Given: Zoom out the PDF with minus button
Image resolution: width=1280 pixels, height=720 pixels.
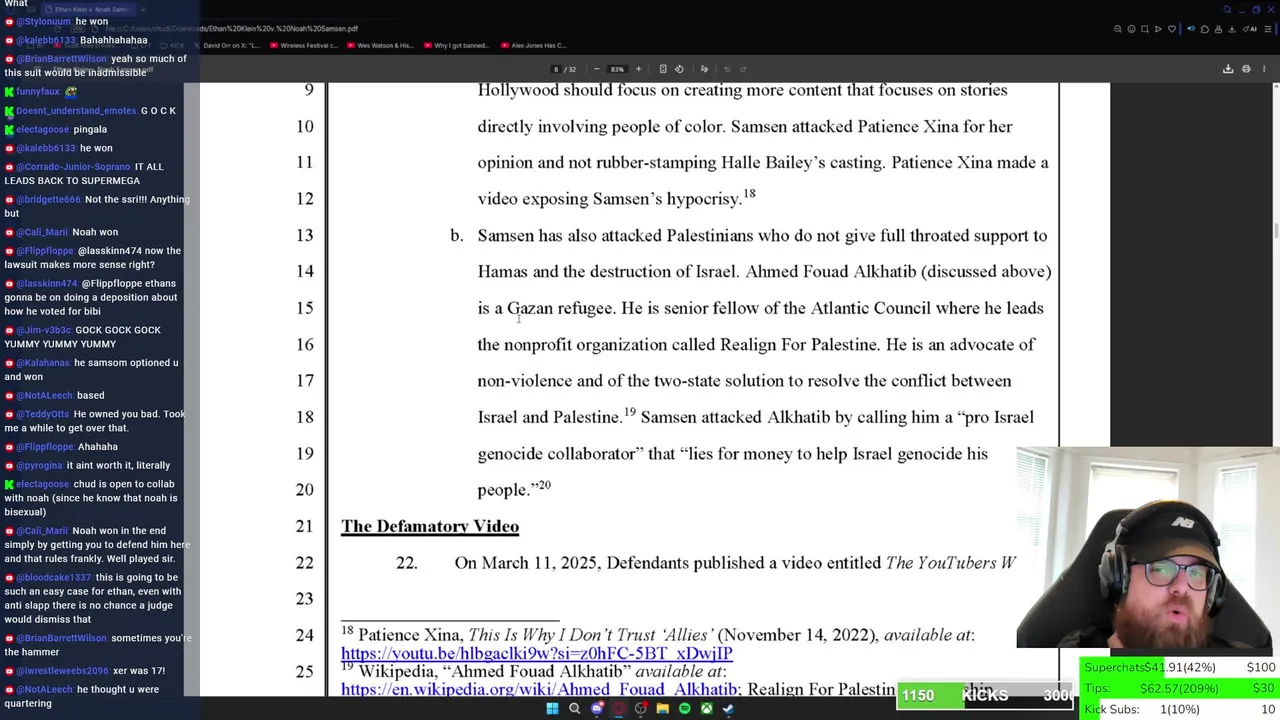Looking at the screenshot, I should point(597,69).
